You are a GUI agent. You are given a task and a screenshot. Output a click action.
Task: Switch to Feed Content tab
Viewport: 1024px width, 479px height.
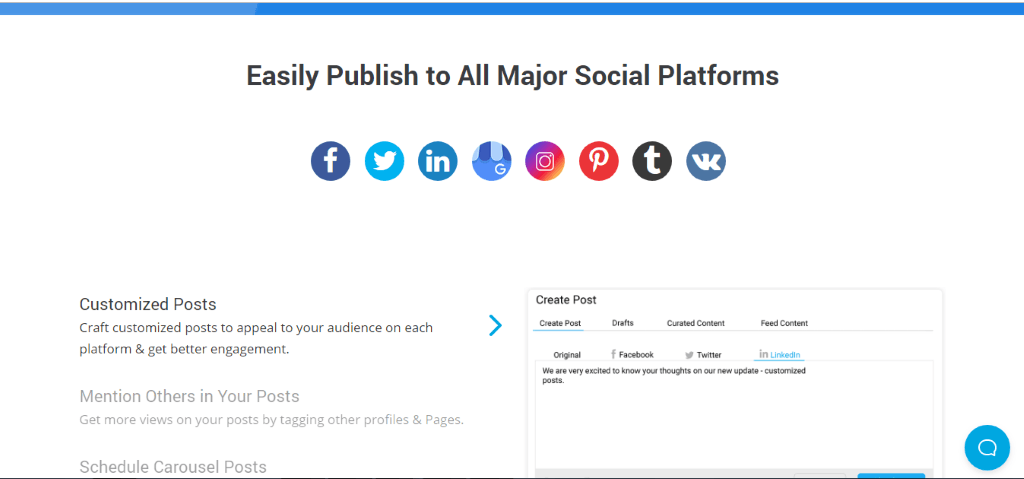[x=784, y=323]
